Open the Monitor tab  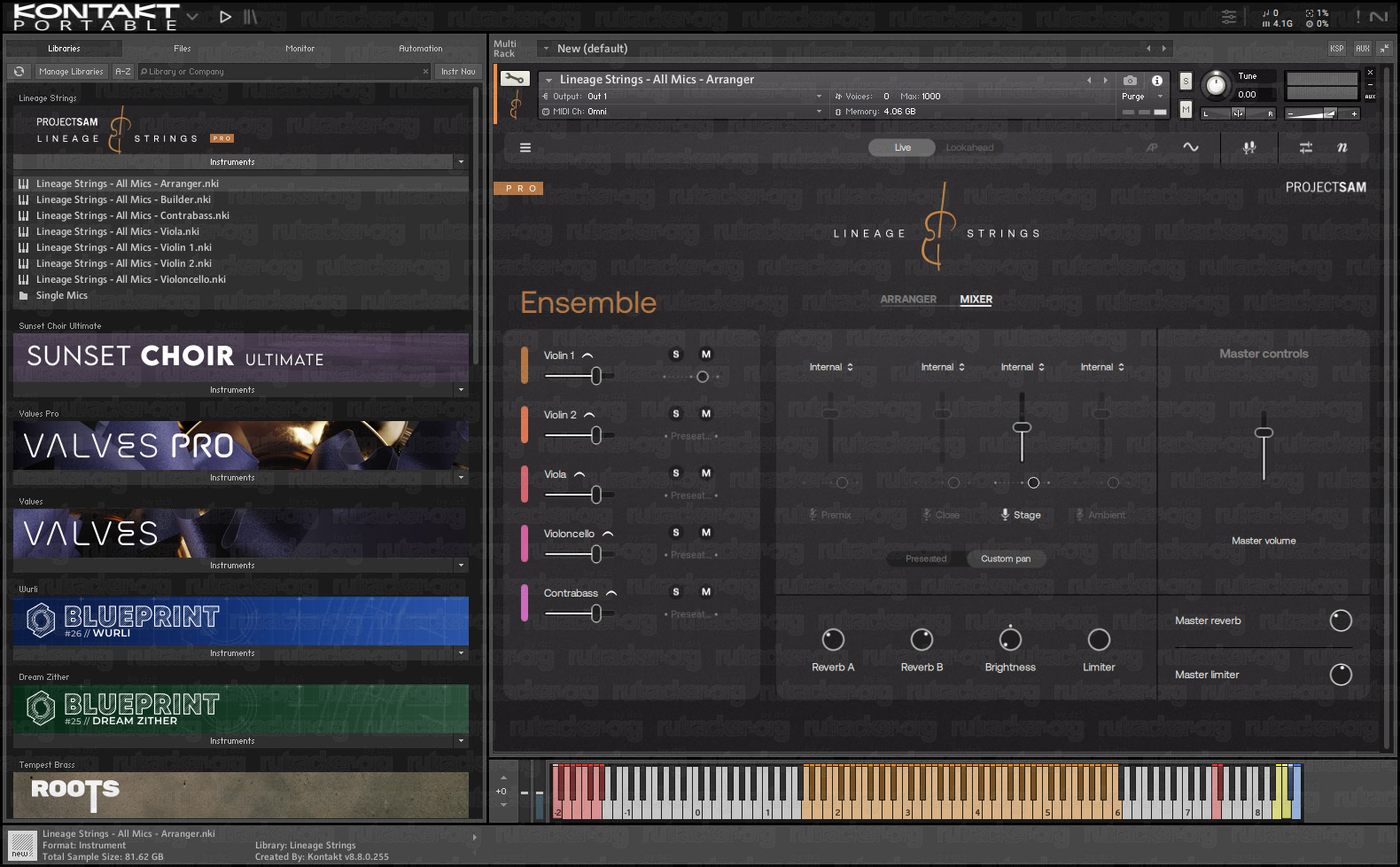pos(300,49)
